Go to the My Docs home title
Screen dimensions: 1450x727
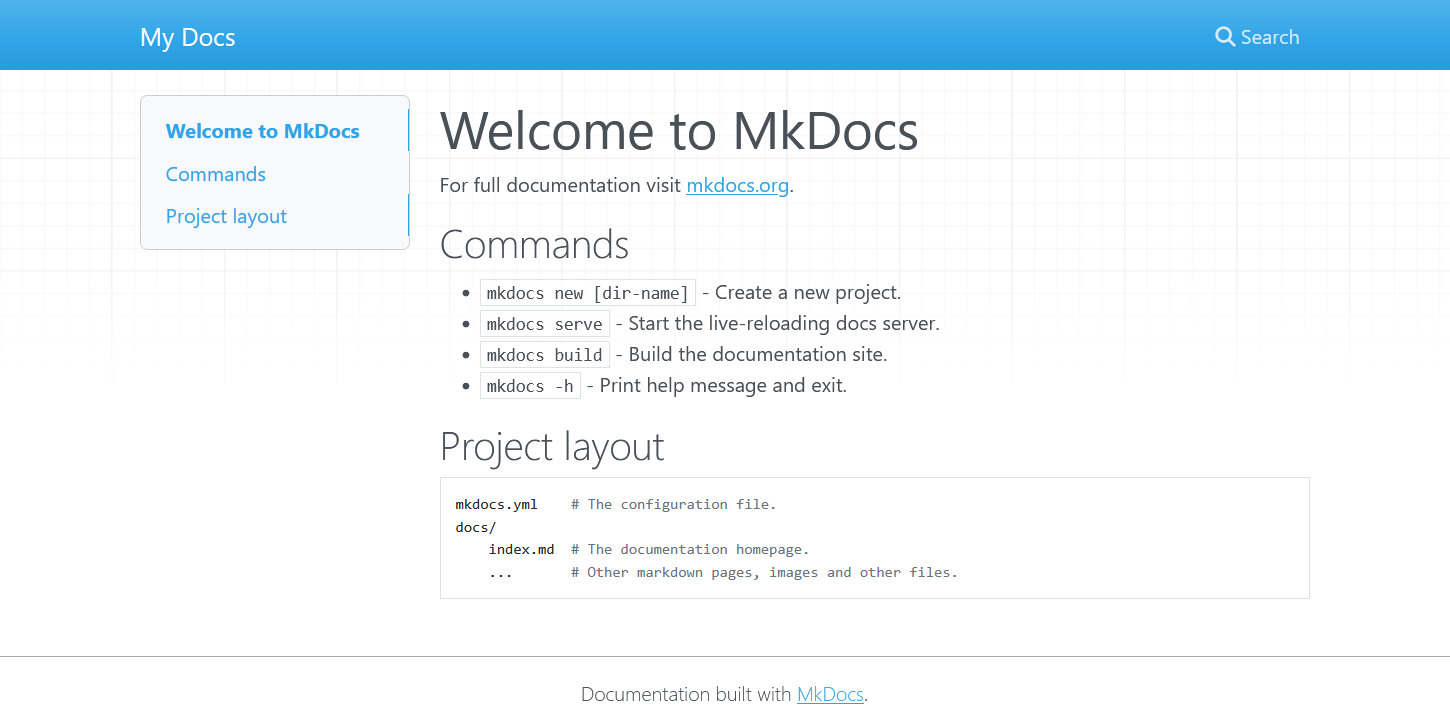click(188, 38)
